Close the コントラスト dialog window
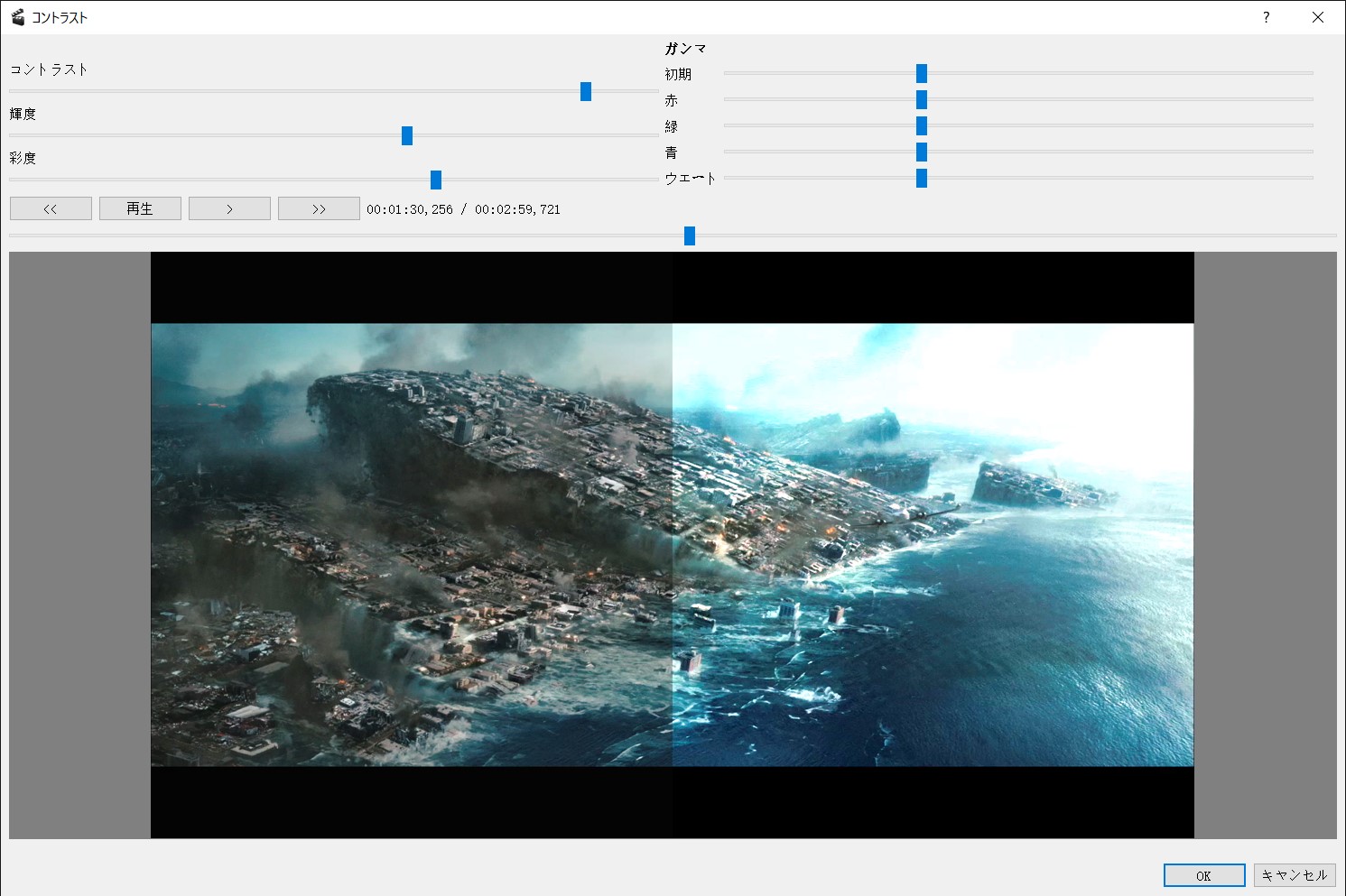The width and height of the screenshot is (1346, 896). pos(1317,17)
